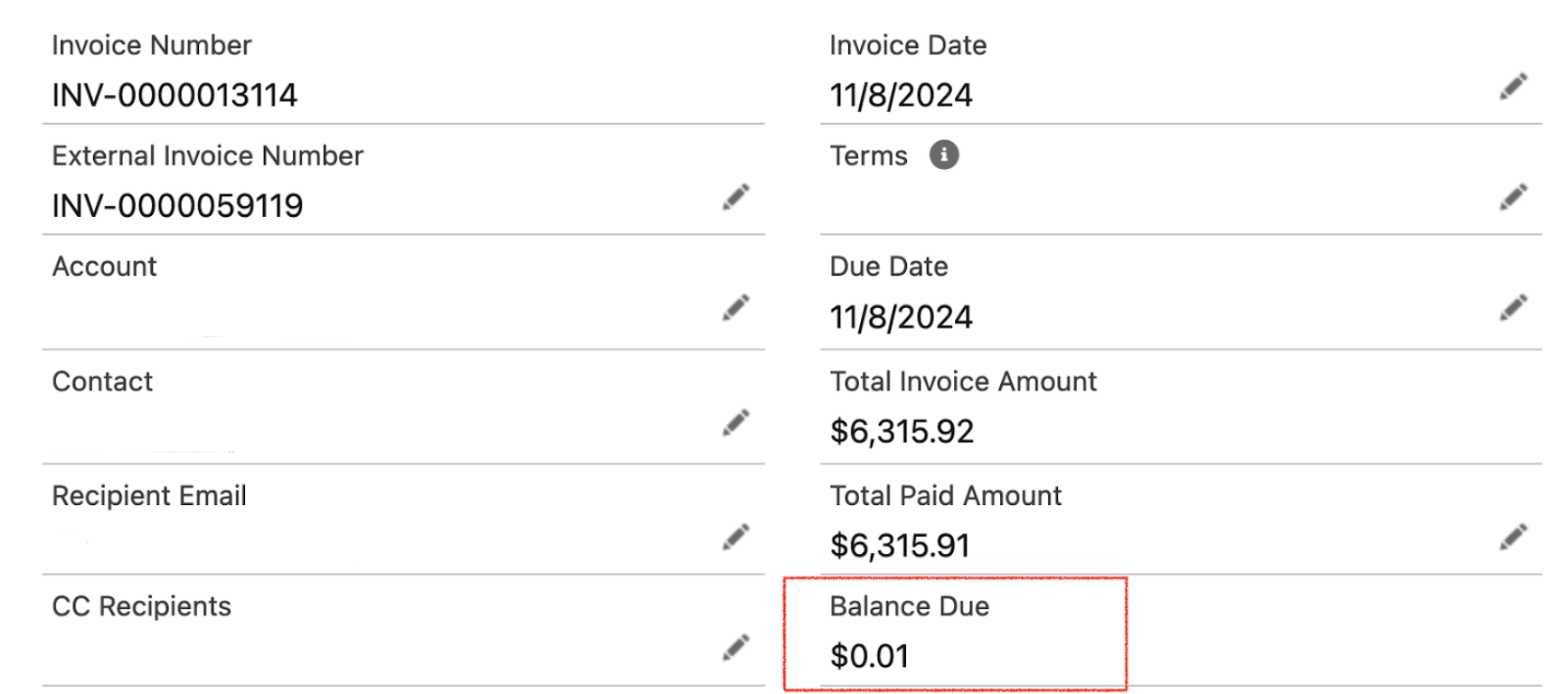Click the $0.01 balance due value
Screen dimensions: 1568x694
869,656
